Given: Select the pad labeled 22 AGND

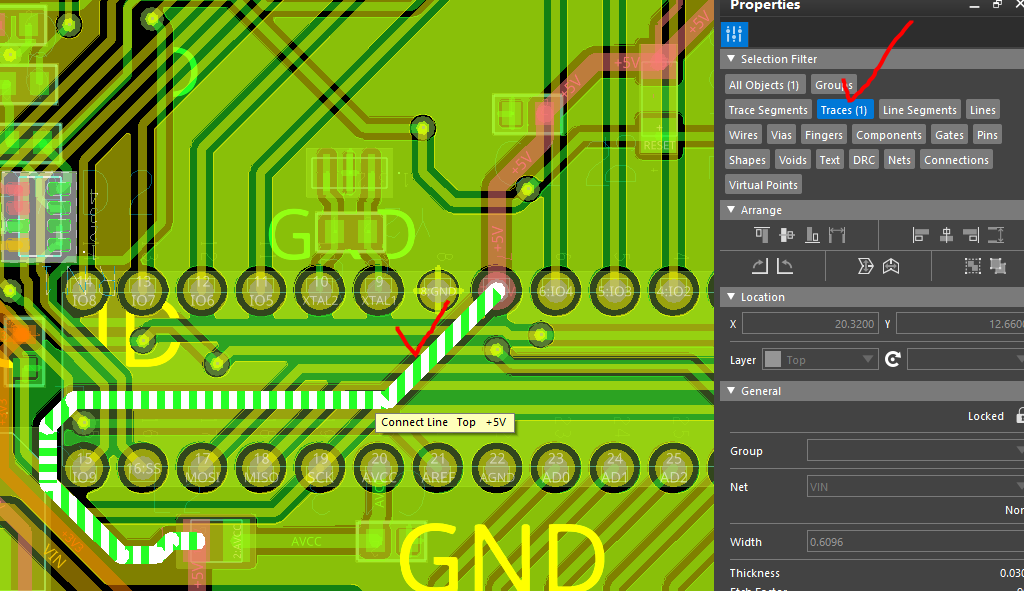Looking at the screenshot, I should (x=497, y=468).
